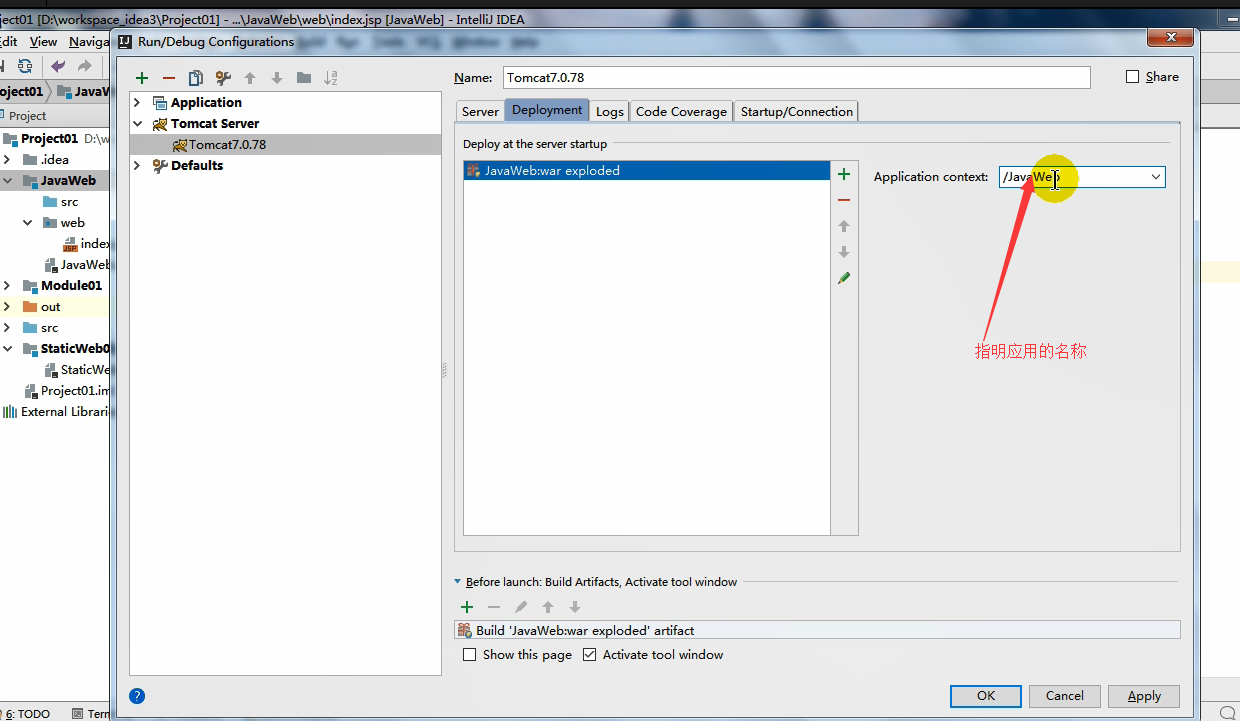Screen dimensions: 1240x721
Task: Uncheck Activate tool window
Action: 590,655
